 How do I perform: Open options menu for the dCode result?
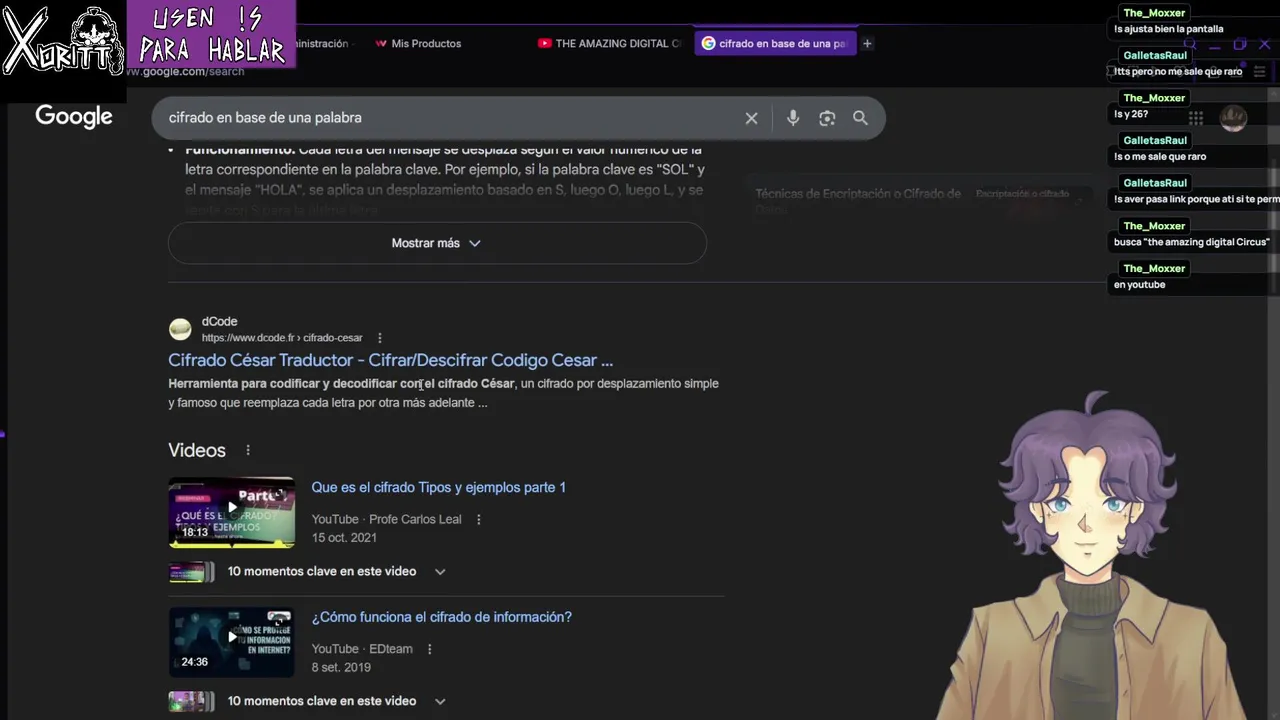click(379, 338)
